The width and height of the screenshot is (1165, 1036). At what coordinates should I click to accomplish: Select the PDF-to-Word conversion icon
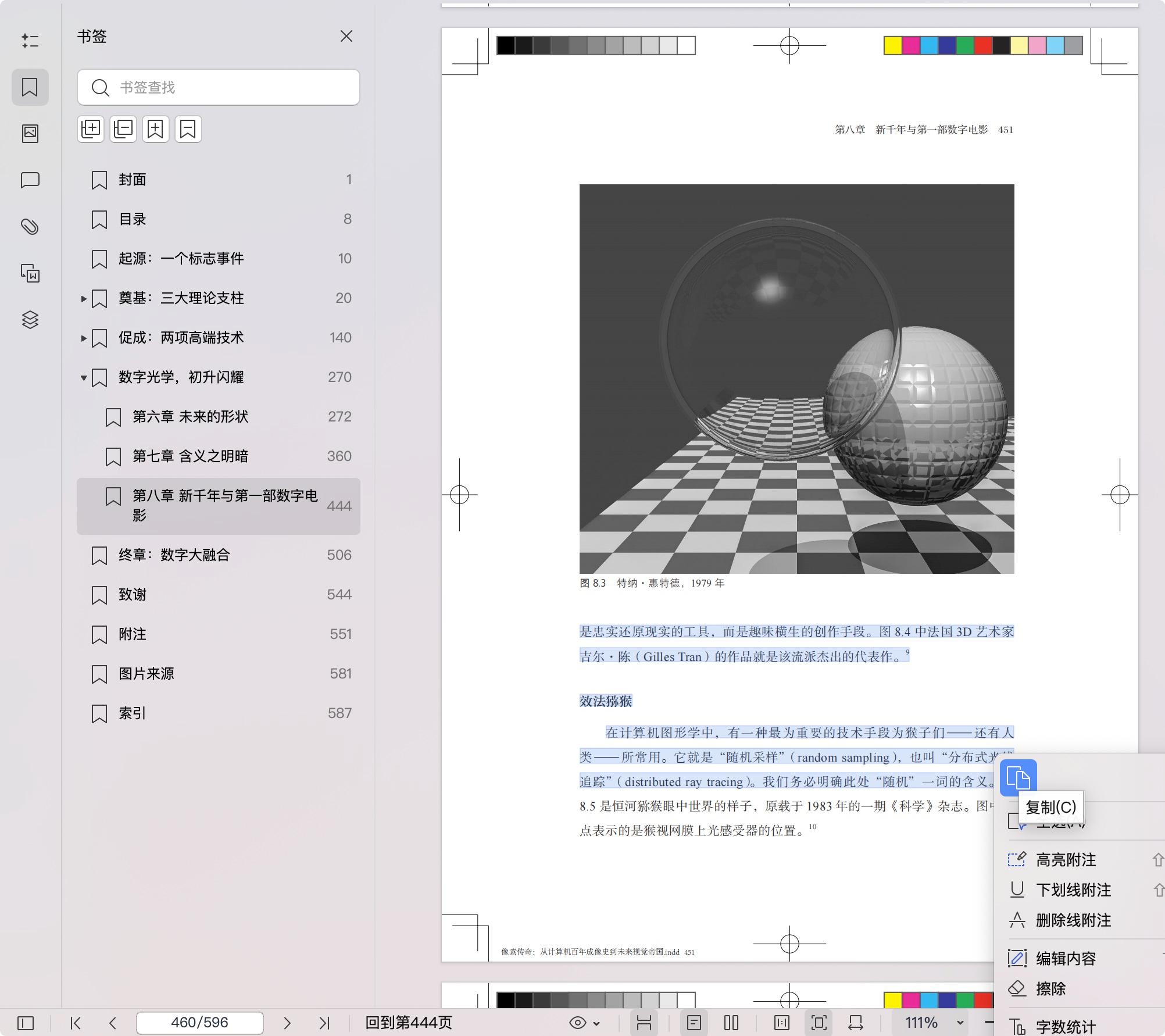pos(30,273)
